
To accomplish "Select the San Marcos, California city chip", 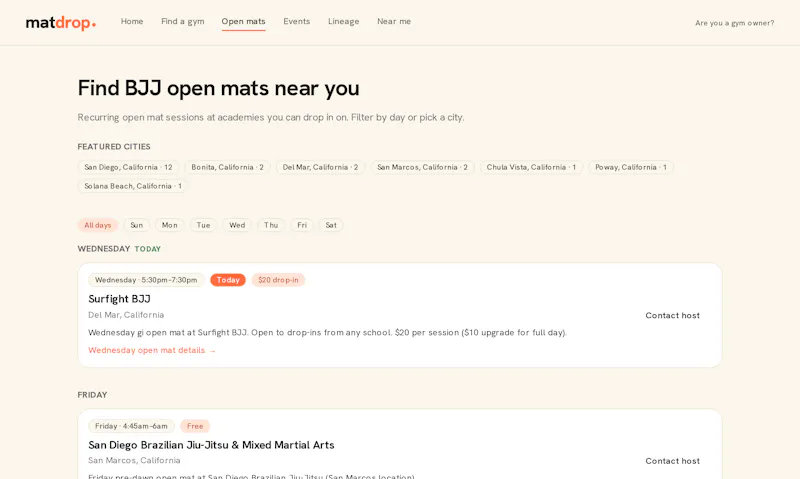I will point(422,167).
